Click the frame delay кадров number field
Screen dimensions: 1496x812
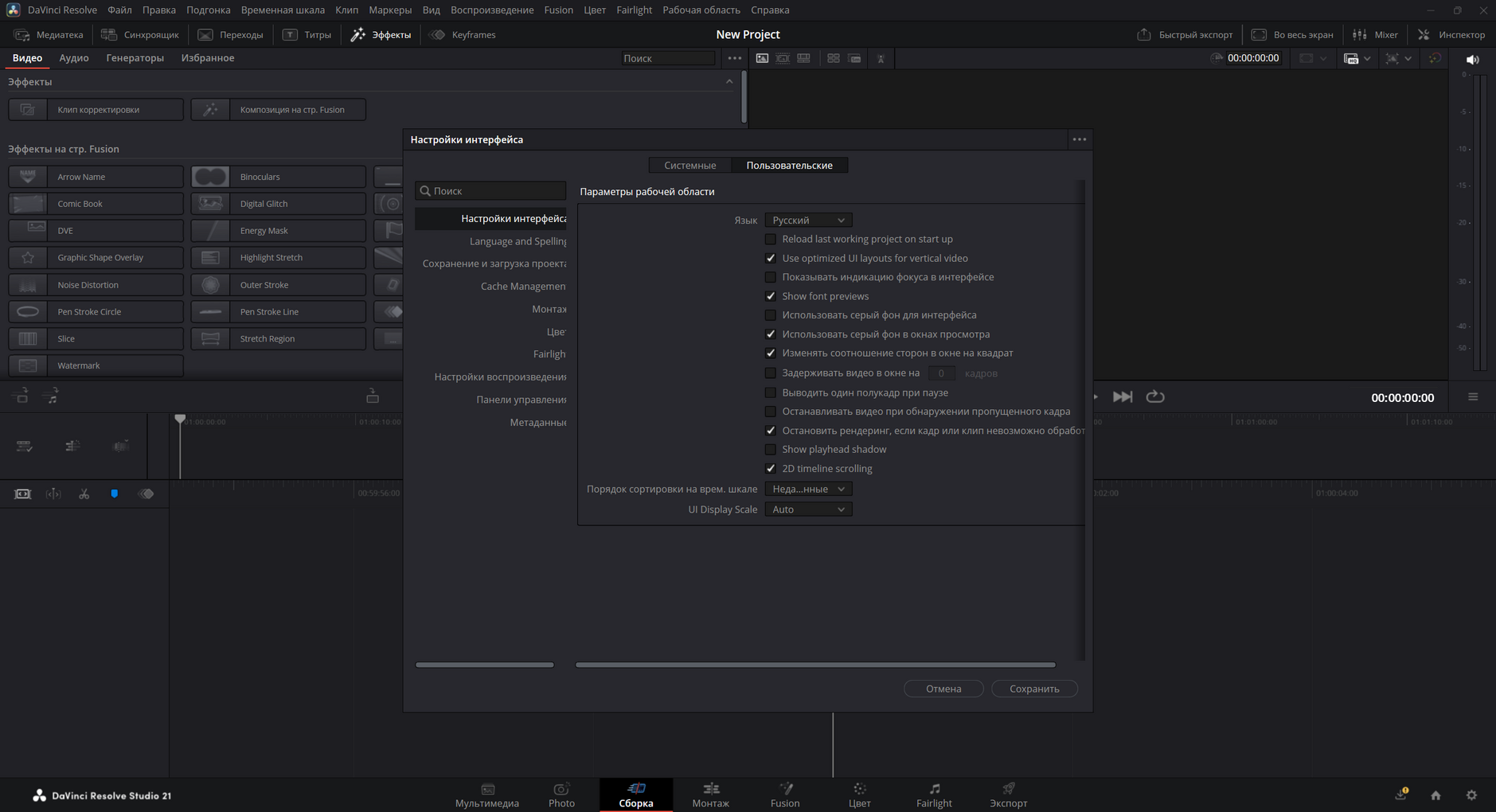pyautogui.click(x=941, y=373)
